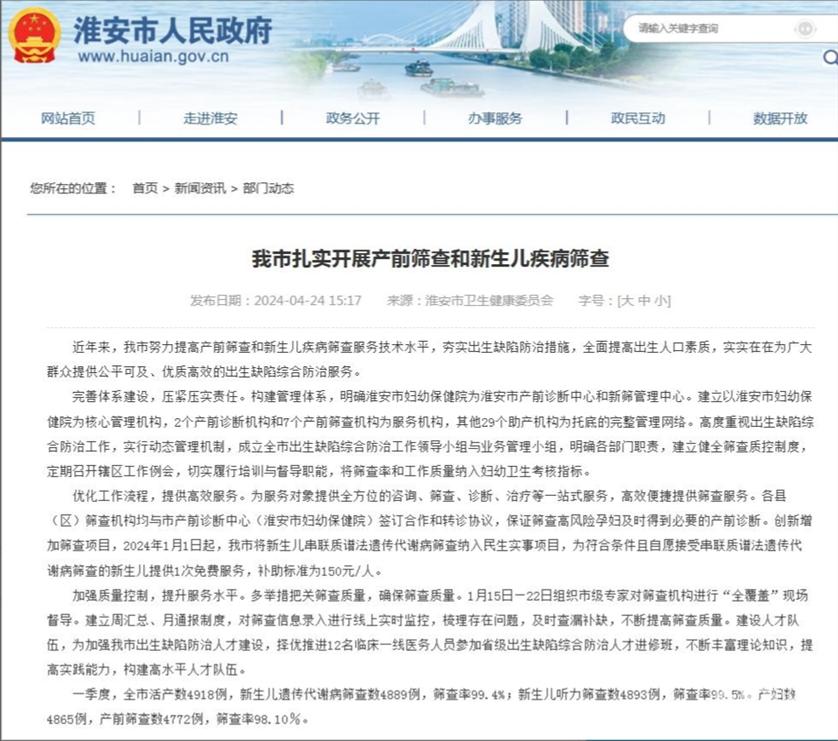
Task: Click the magnifier search icon
Action: tap(831, 57)
